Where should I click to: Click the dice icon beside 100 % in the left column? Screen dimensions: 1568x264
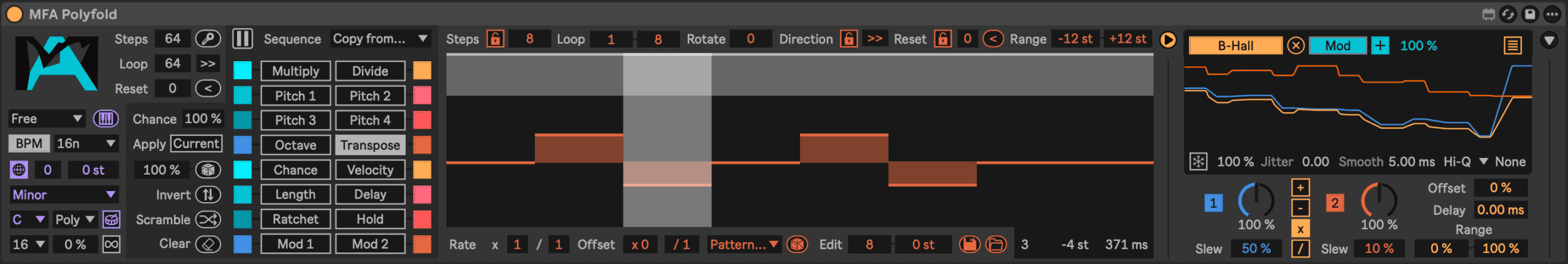208,170
